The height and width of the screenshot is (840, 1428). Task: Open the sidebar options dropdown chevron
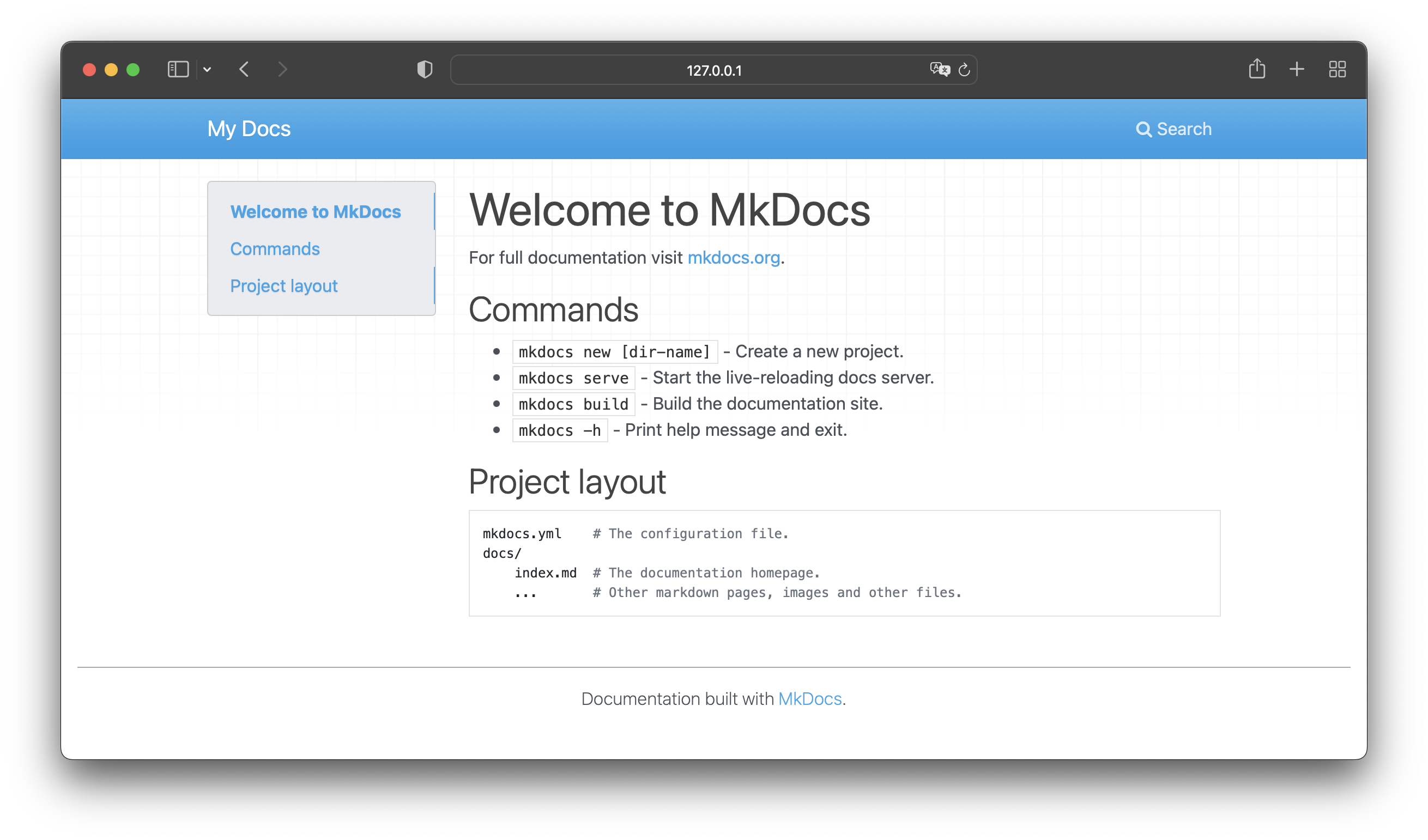pos(208,70)
